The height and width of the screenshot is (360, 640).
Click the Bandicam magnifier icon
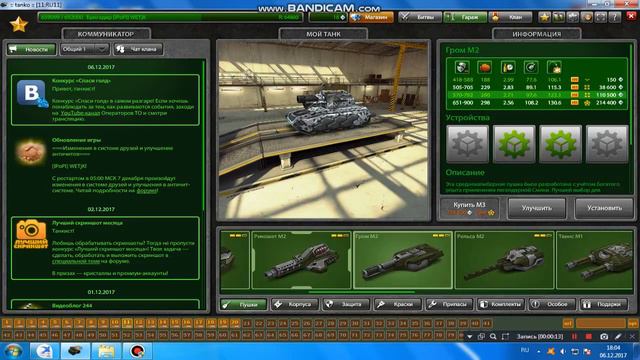pos(493,337)
